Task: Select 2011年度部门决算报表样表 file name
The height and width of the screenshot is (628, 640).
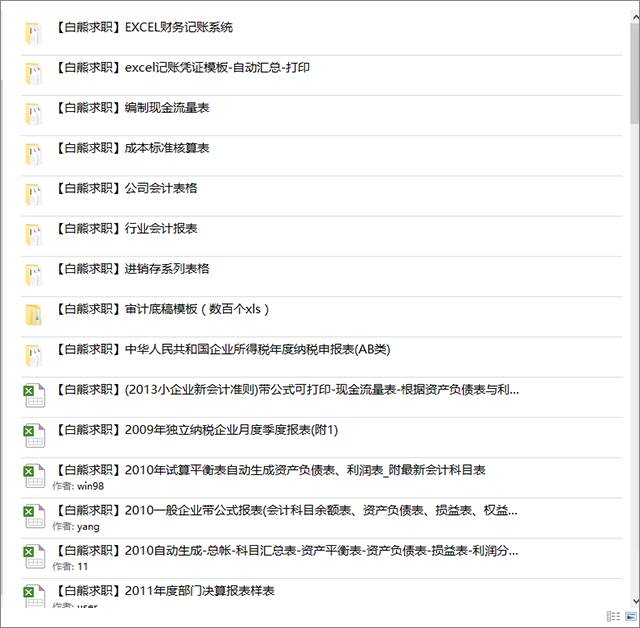Action: tap(164, 591)
